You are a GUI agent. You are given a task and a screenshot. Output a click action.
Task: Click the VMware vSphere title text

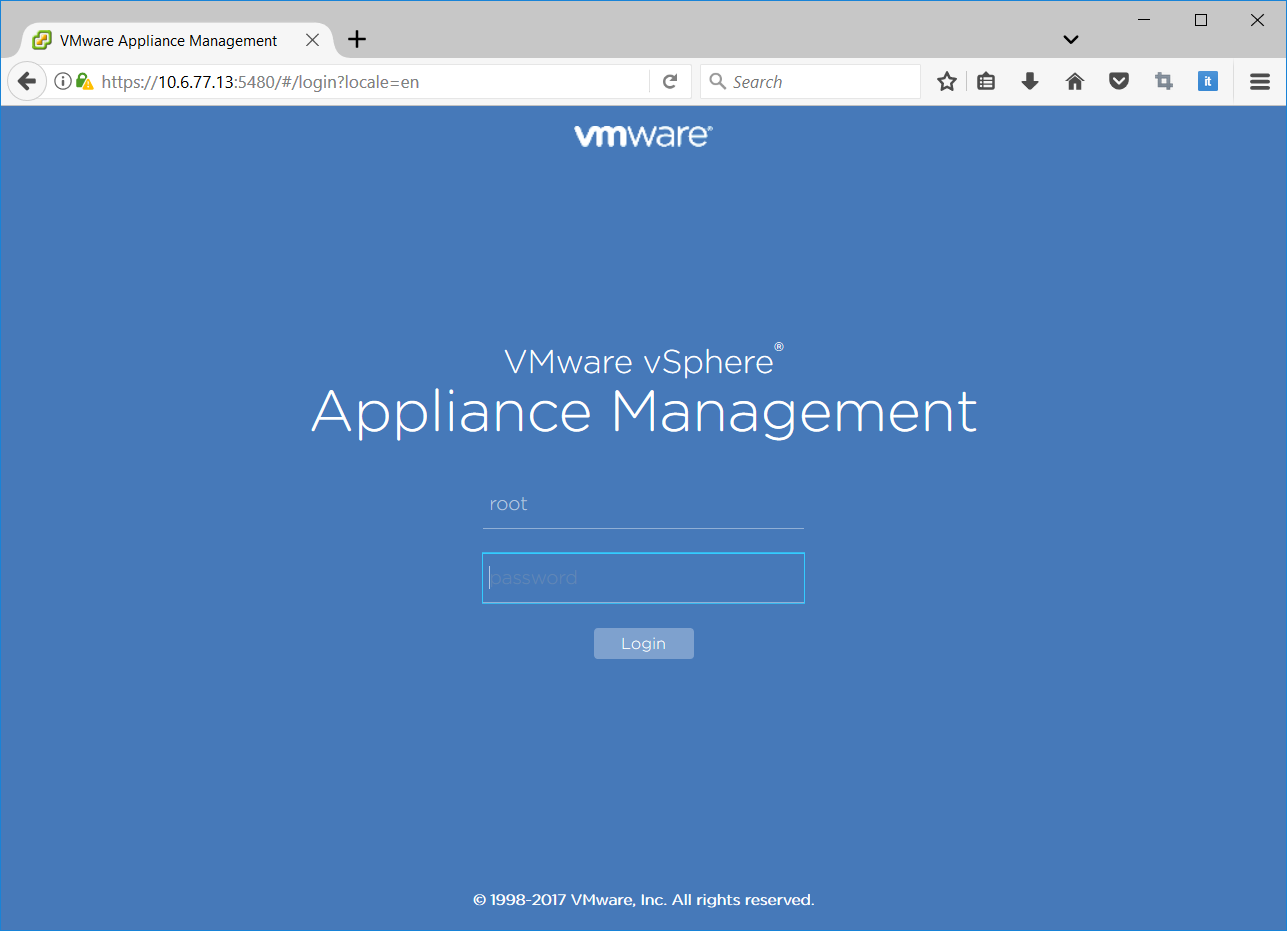[643, 361]
